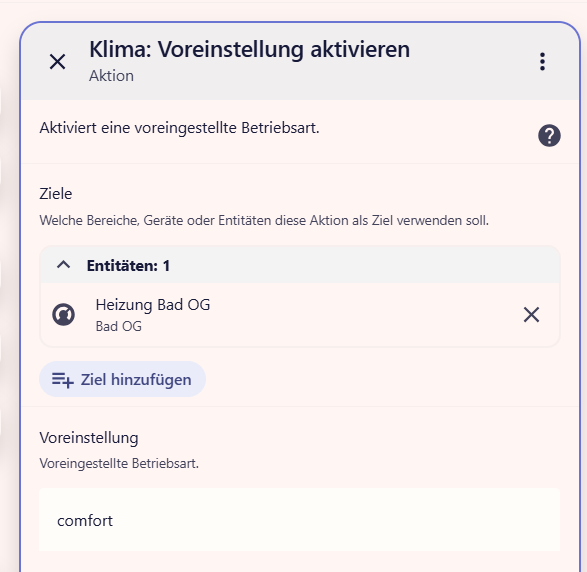Click the 'Voreinstellung' field label
This screenshot has width=587, height=572.
(89, 438)
